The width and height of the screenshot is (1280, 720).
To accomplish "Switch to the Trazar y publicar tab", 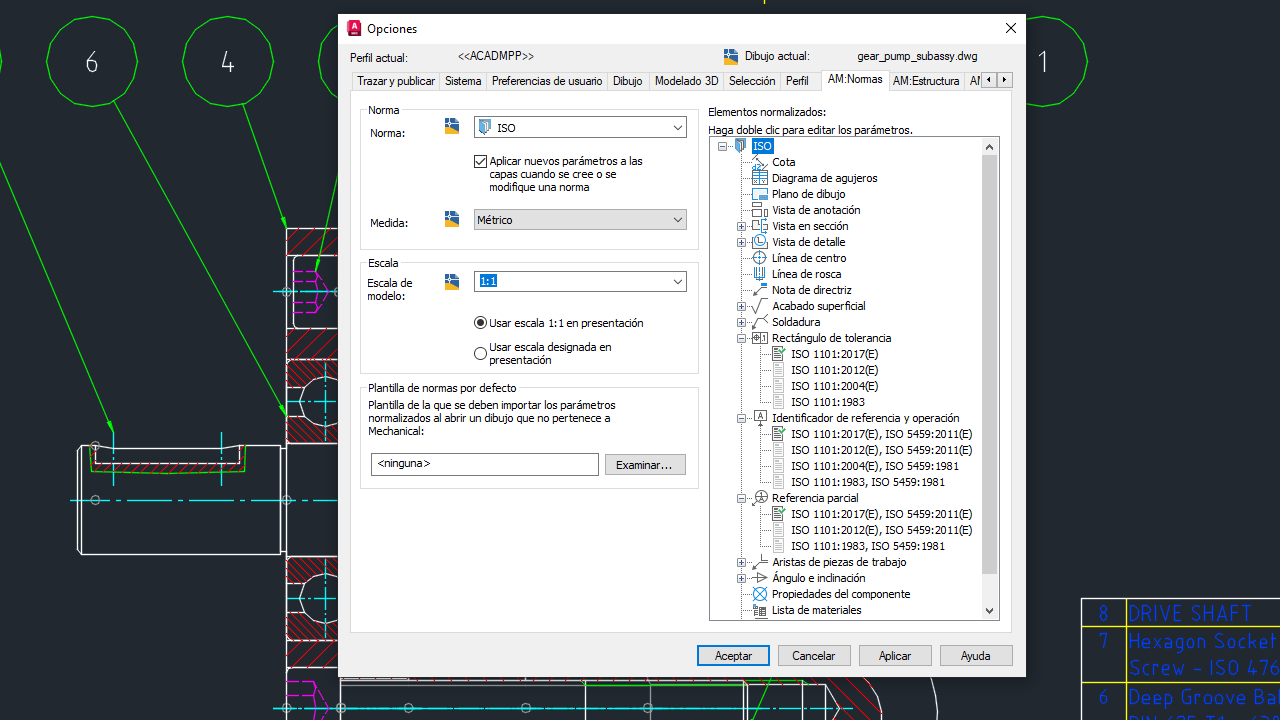I will pyautogui.click(x=396, y=81).
